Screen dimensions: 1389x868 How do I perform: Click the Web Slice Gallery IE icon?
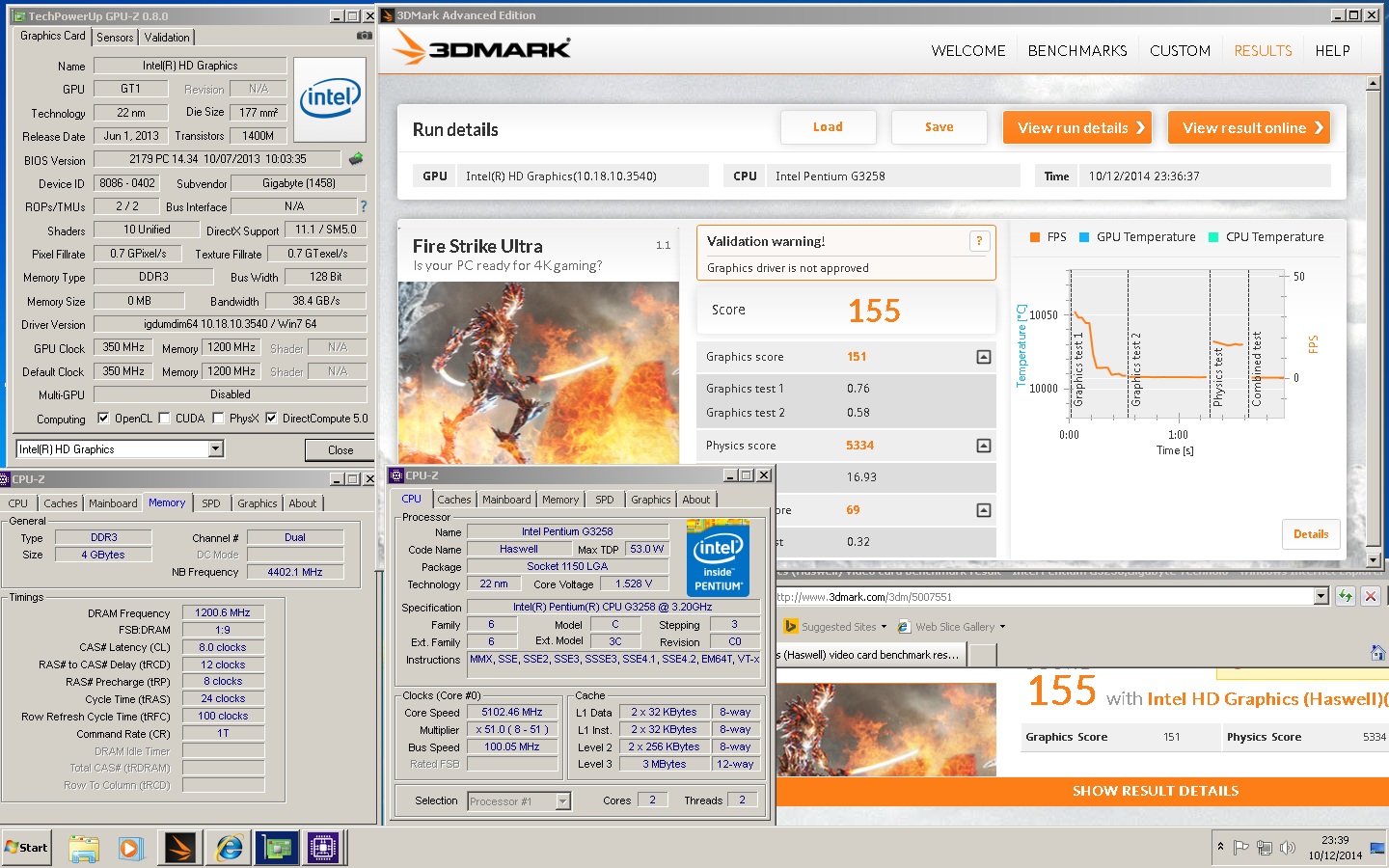[x=904, y=626]
